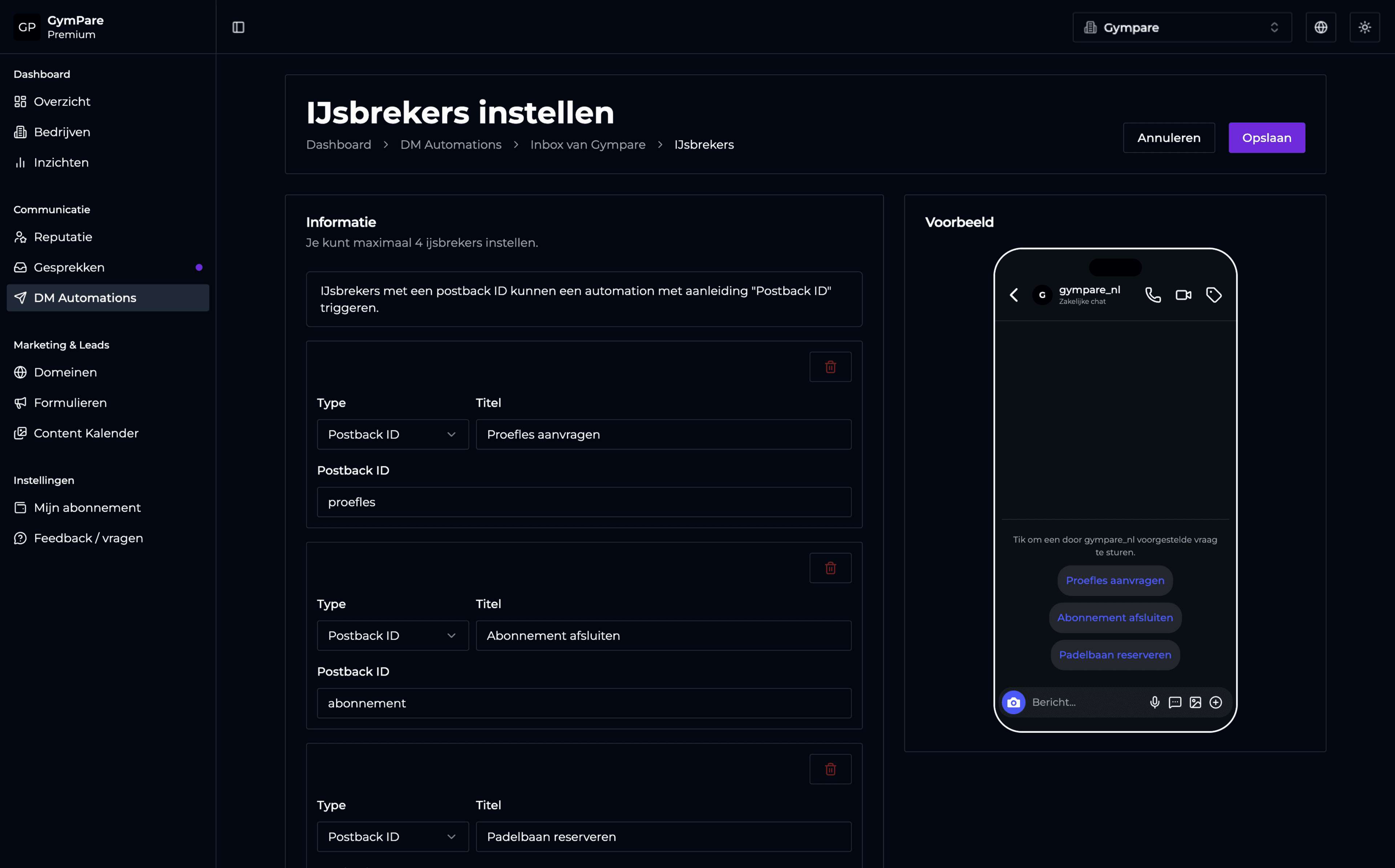This screenshot has width=1395, height=868.
Task: Go to Dashboard breadcrumb
Action: click(339, 145)
